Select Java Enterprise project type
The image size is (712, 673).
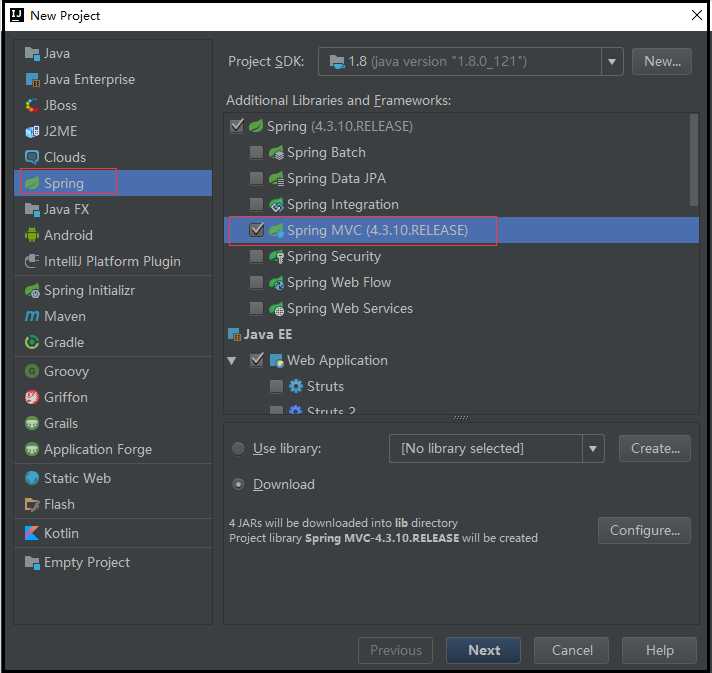(x=113, y=79)
